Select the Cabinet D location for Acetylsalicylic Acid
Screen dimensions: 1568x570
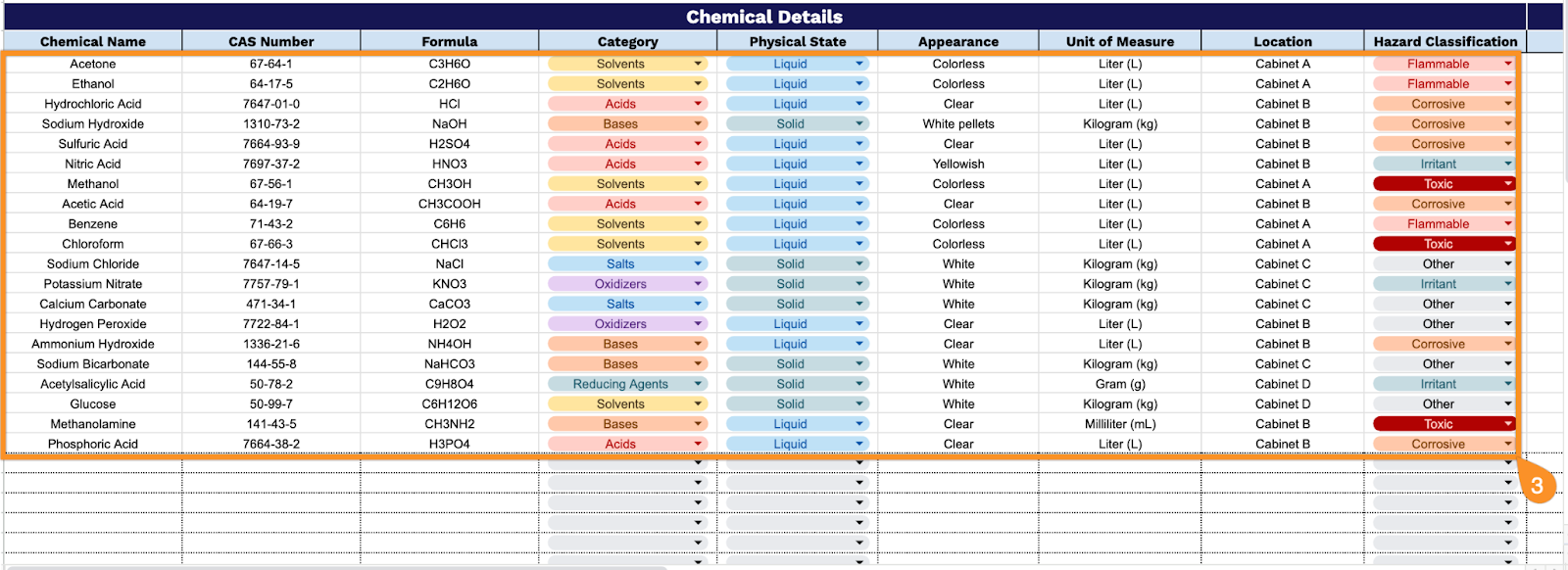pos(1282,383)
